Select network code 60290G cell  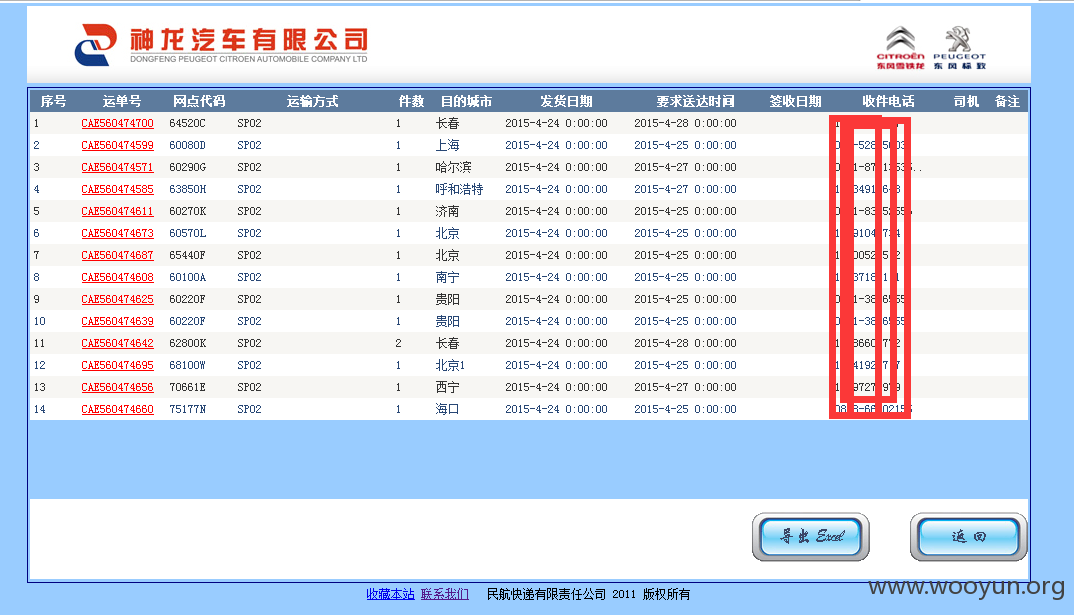(x=187, y=167)
